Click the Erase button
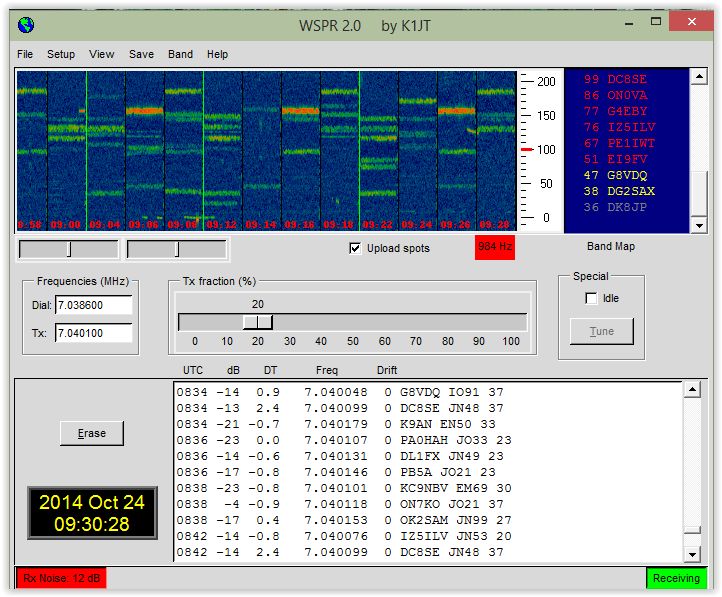The width and height of the screenshot is (722, 597). pyautogui.click(x=92, y=433)
